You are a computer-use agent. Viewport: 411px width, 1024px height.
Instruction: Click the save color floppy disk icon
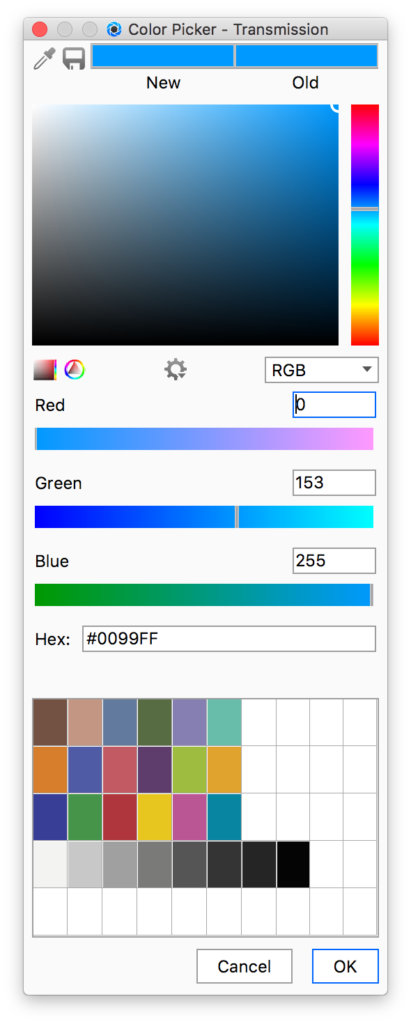click(x=74, y=58)
